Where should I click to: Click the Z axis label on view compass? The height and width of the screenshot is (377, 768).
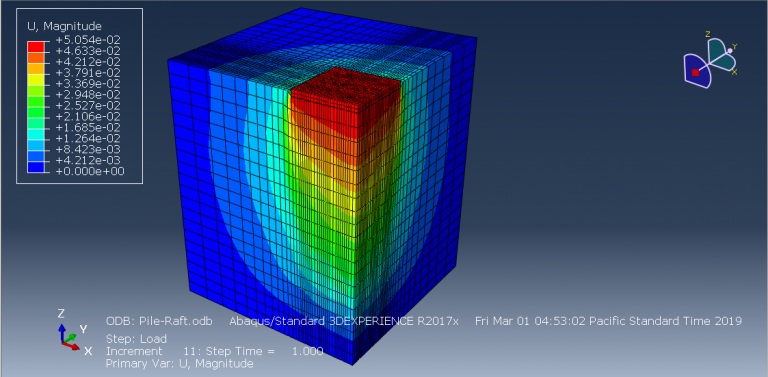[x=708, y=34]
